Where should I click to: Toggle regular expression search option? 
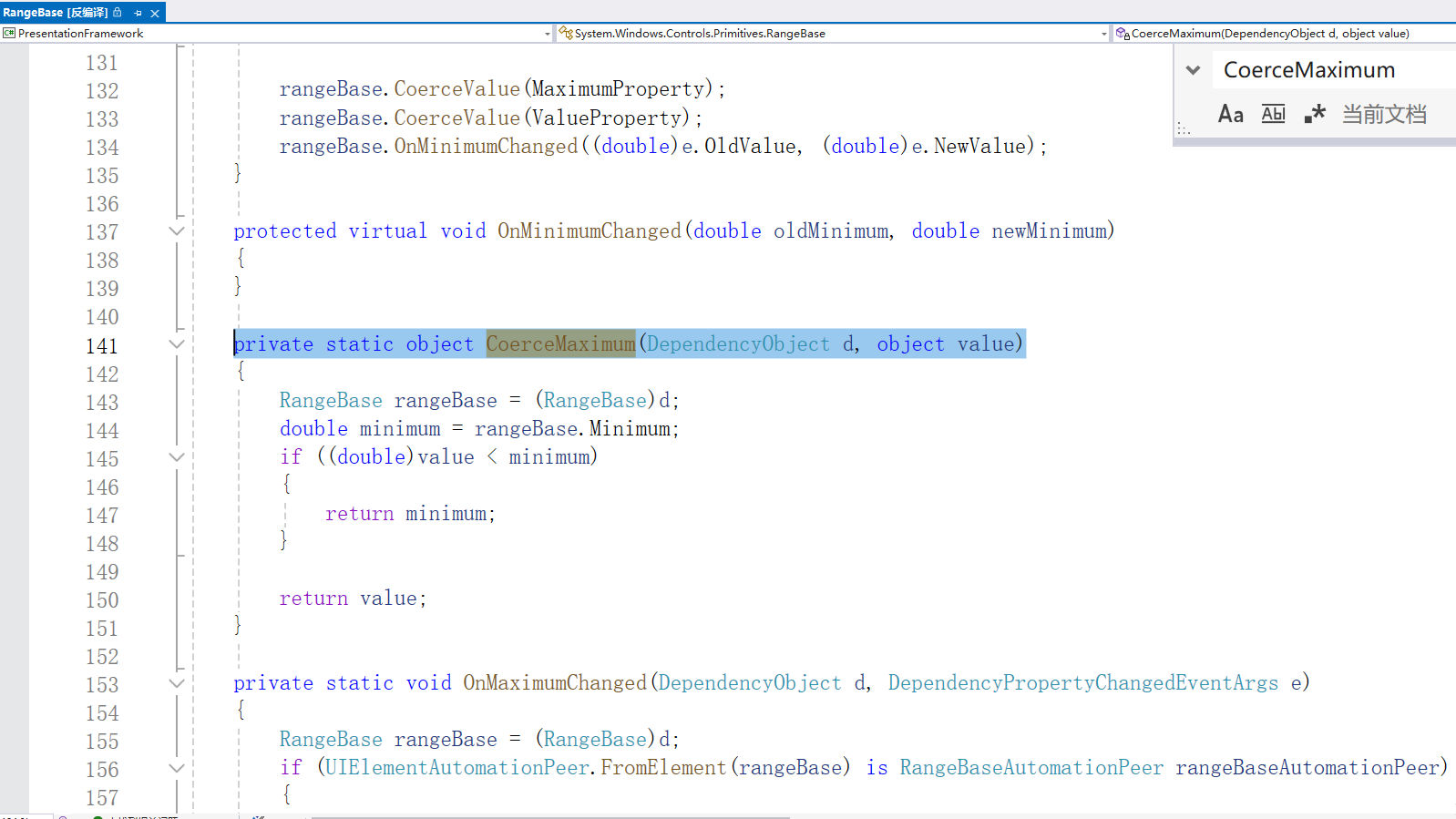point(1314,115)
